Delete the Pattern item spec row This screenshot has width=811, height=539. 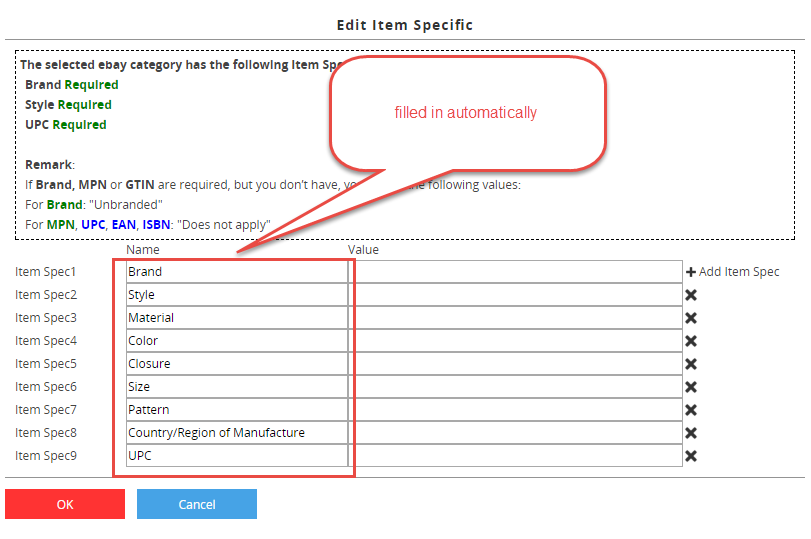[690, 410]
